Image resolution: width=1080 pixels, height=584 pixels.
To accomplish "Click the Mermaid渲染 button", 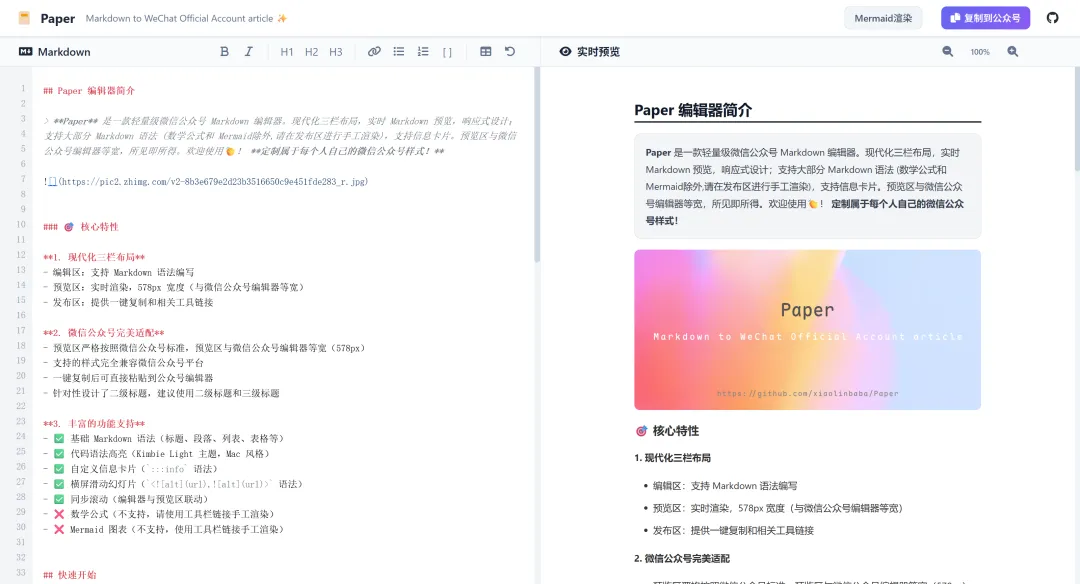I will (x=883, y=19).
